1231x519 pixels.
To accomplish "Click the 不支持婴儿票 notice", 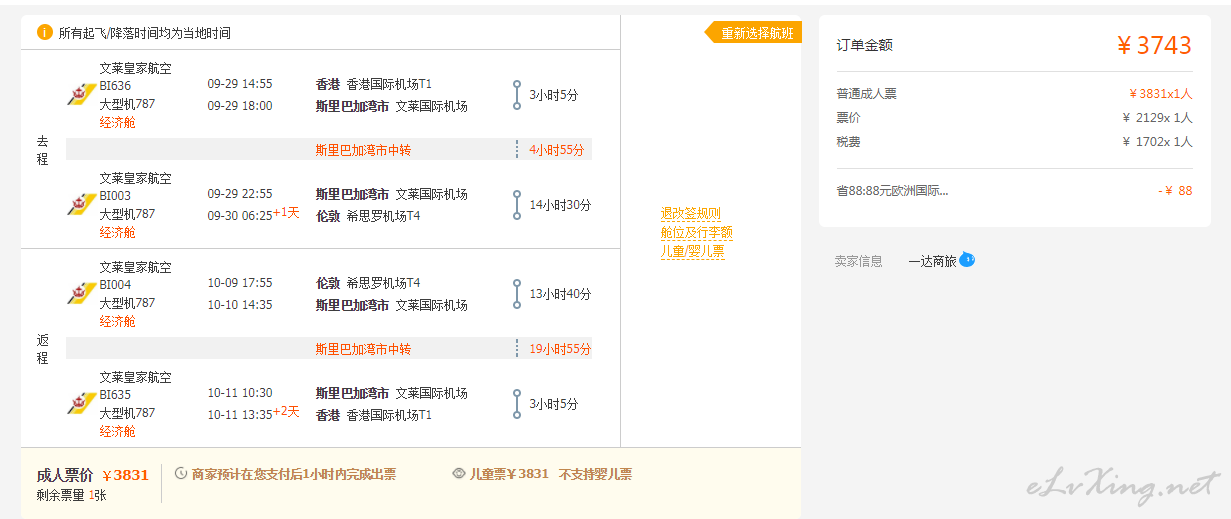I will coord(595,474).
